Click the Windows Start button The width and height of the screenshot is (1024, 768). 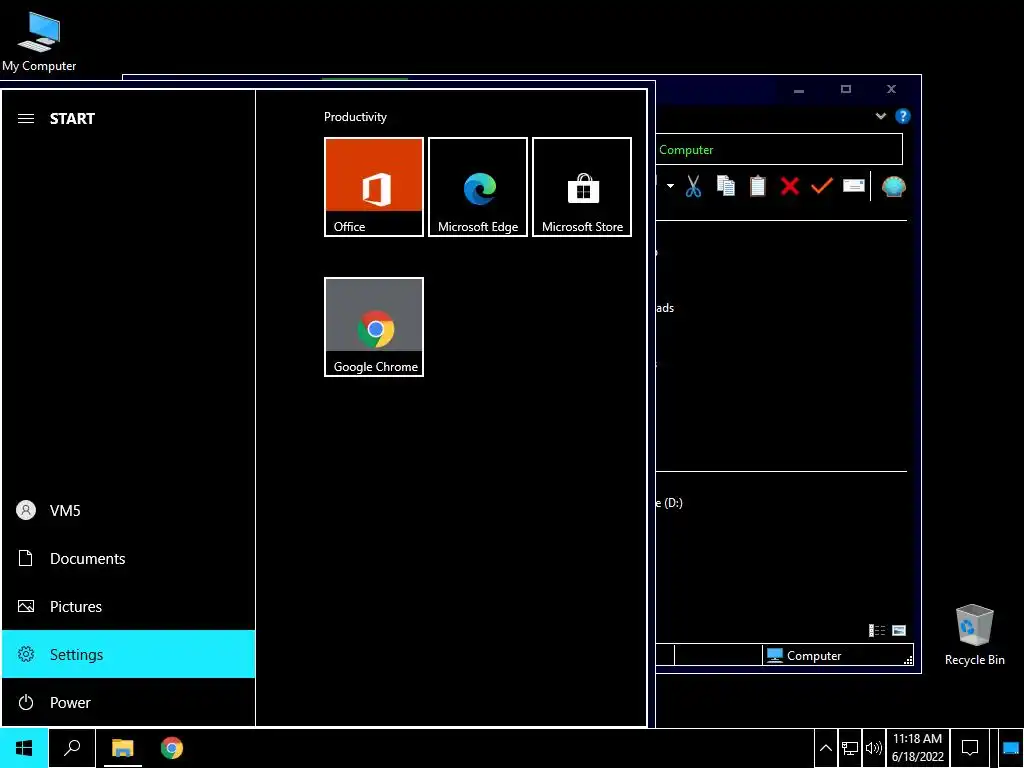pyautogui.click(x=24, y=748)
